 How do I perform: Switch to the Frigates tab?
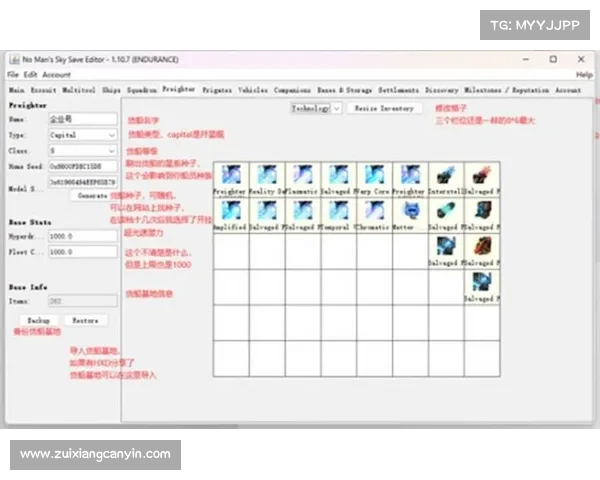pos(217,90)
